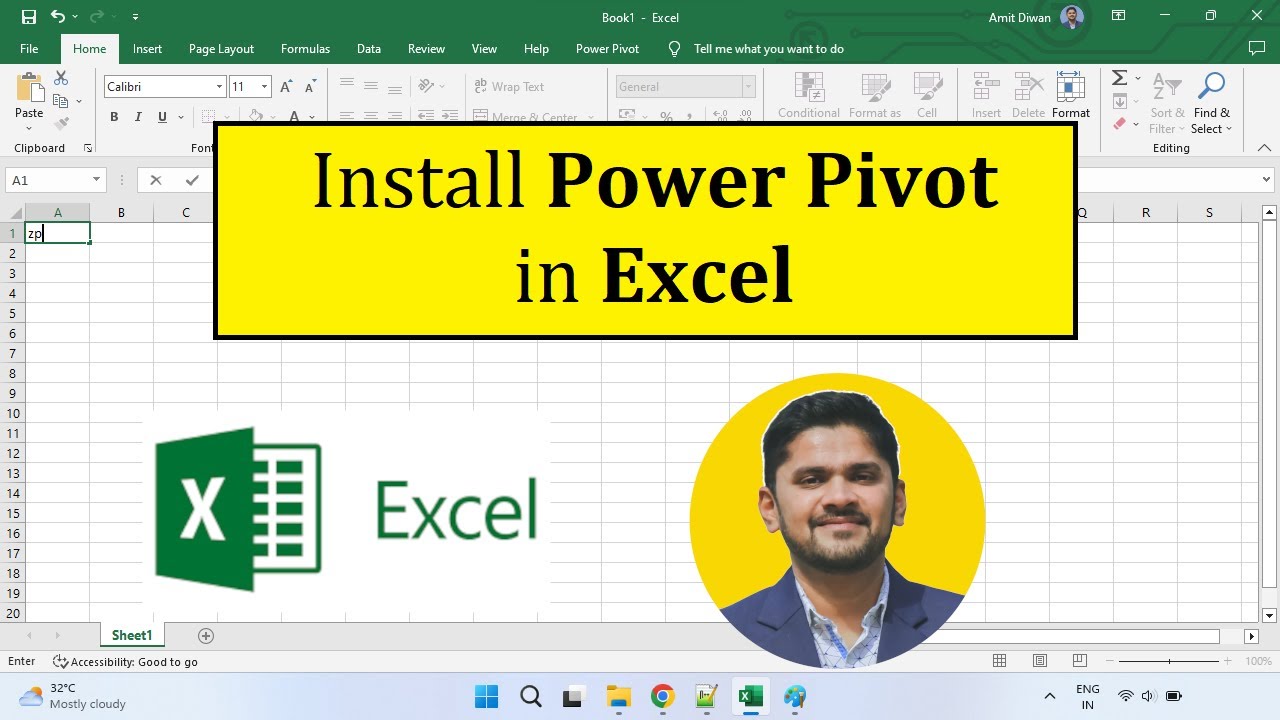Viewport: 1280px width, 720px height.
Task: Click the Amit Diwan account name
Action: [1021, 18]
